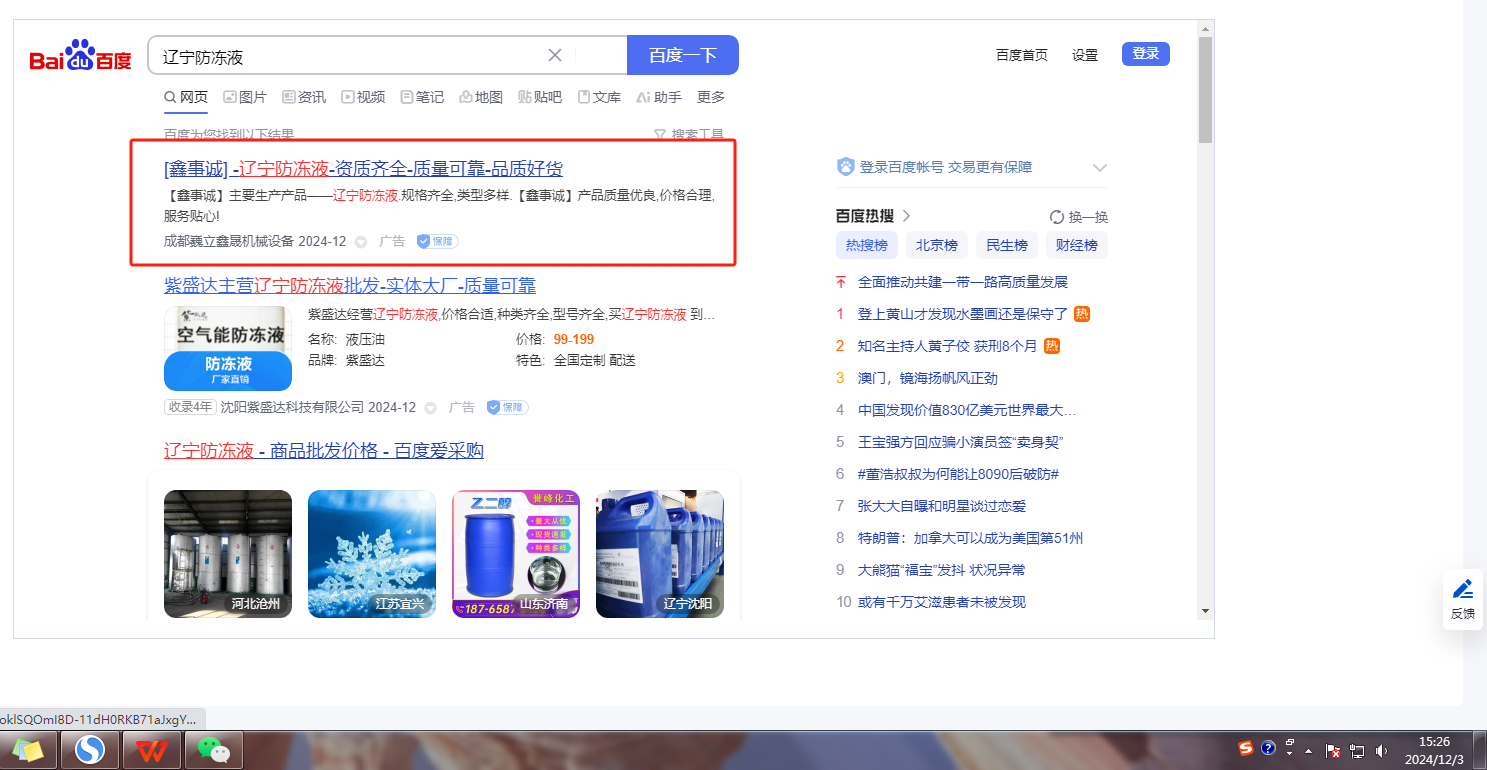
Task: Click the scrollbar down arrow of the page
Action: (1205, 610)
